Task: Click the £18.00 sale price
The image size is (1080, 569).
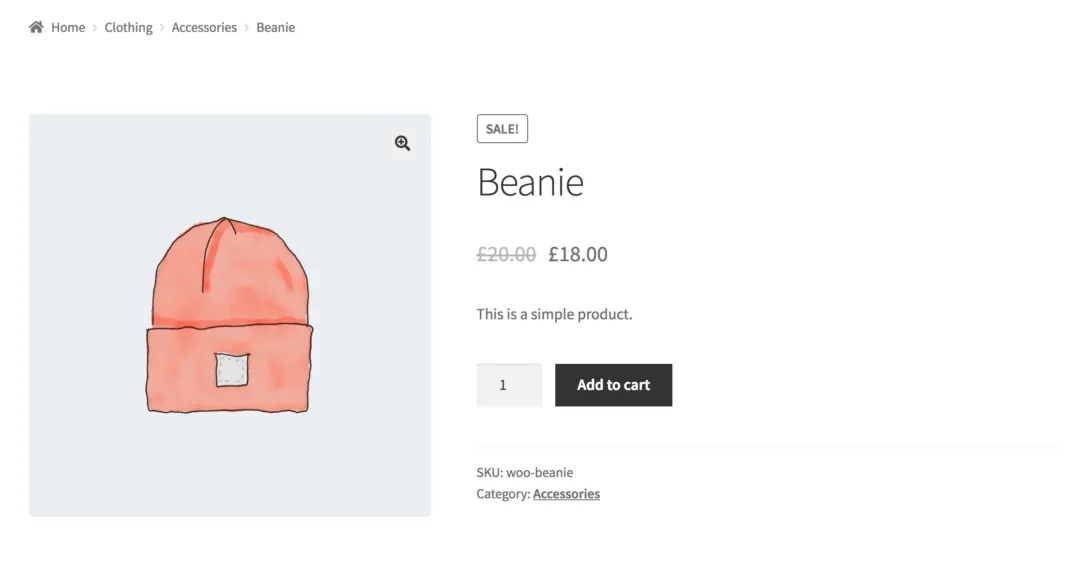Action: click(x=578, y=254)
